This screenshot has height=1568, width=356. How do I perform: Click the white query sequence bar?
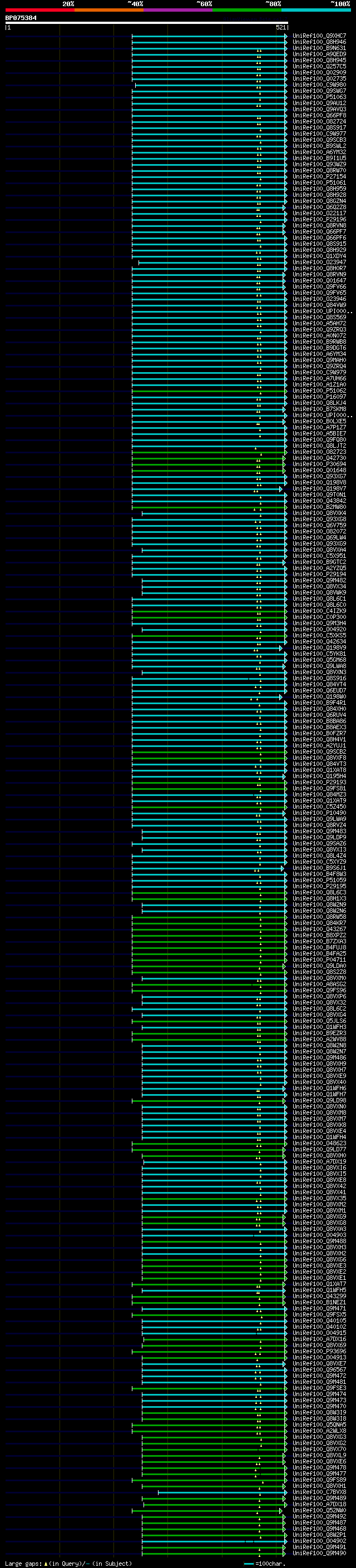pos(147,22)
